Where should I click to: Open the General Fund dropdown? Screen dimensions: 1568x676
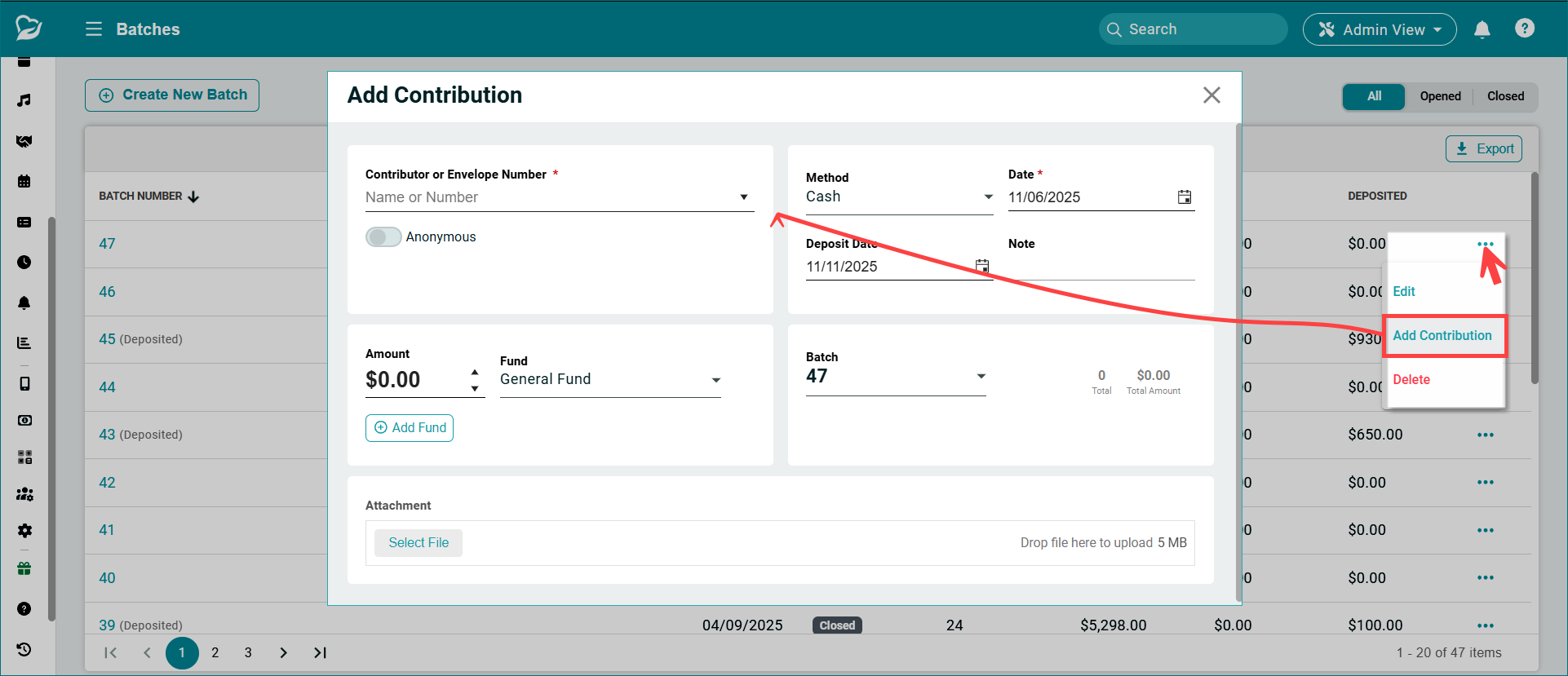[x=715, y=380]
